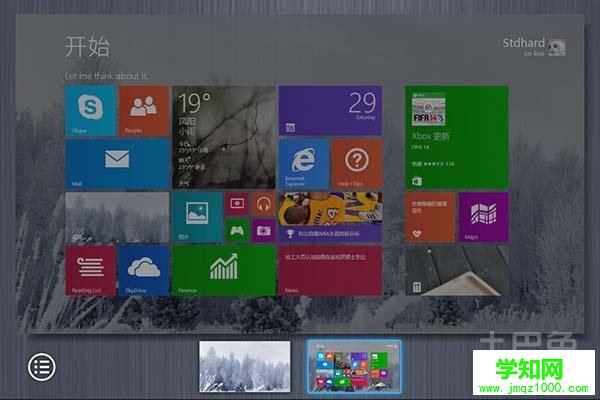This screenshot has width=600, height=400.
Task: Open the Calendar tile showing 29 Saturday
Action: tap(330, 111)
